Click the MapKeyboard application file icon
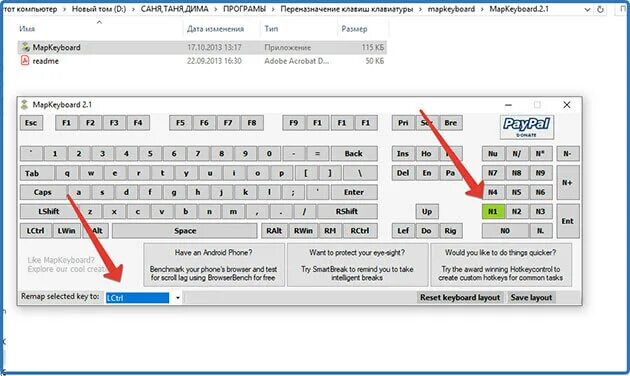630x376 pixels. [26, 47]
